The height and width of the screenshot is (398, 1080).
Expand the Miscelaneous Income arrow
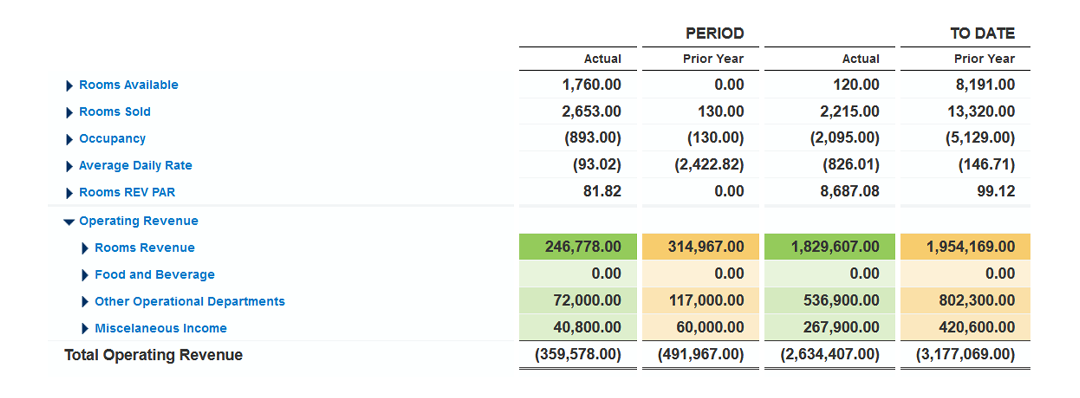pos(85,328)
